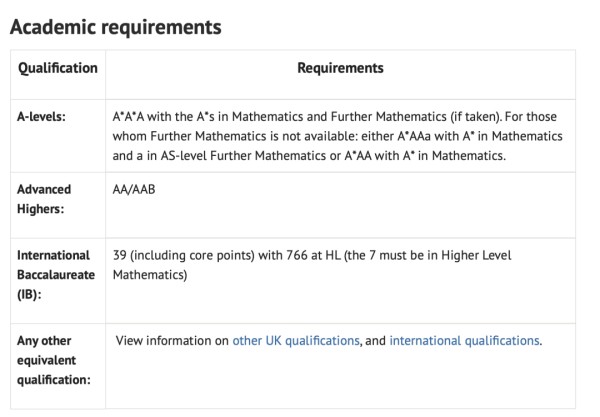Click the whom Further Mathematics is not available line
The image size is (600, 417).
click(x=338, y=136)
